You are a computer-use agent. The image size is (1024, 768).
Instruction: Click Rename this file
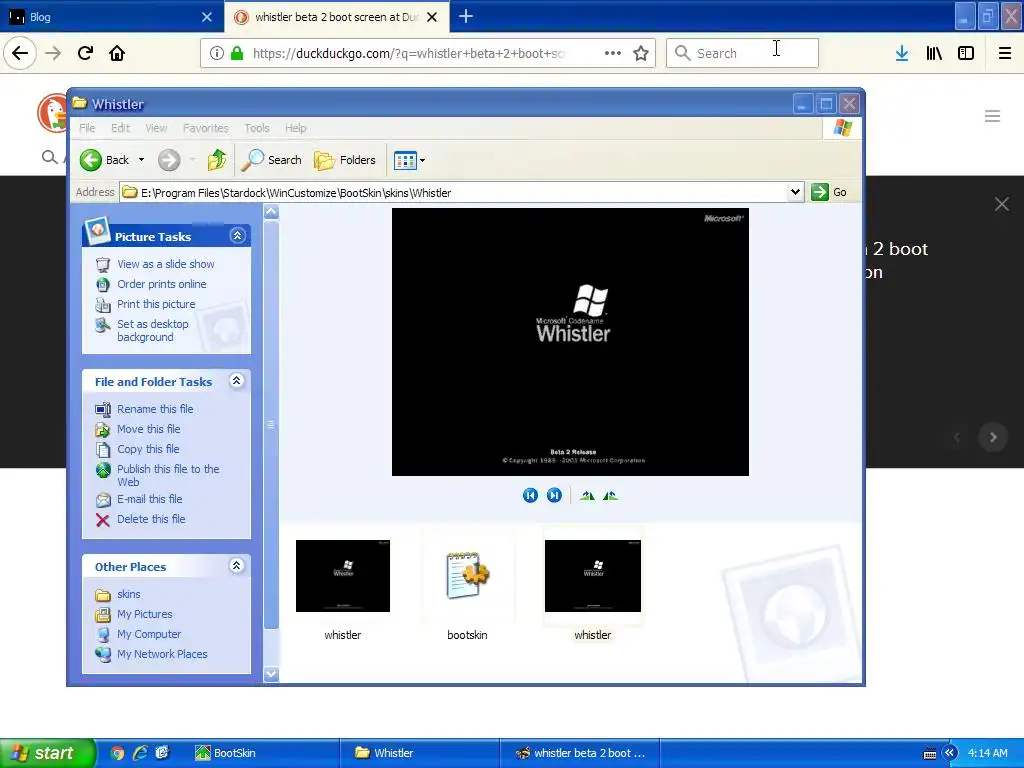pyautogui.click(x=155, y=409)
